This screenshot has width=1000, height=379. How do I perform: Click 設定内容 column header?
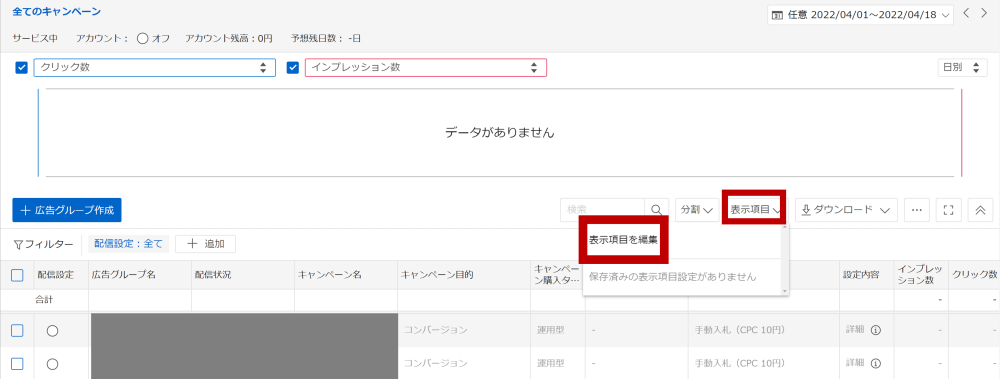click(861, 275)
